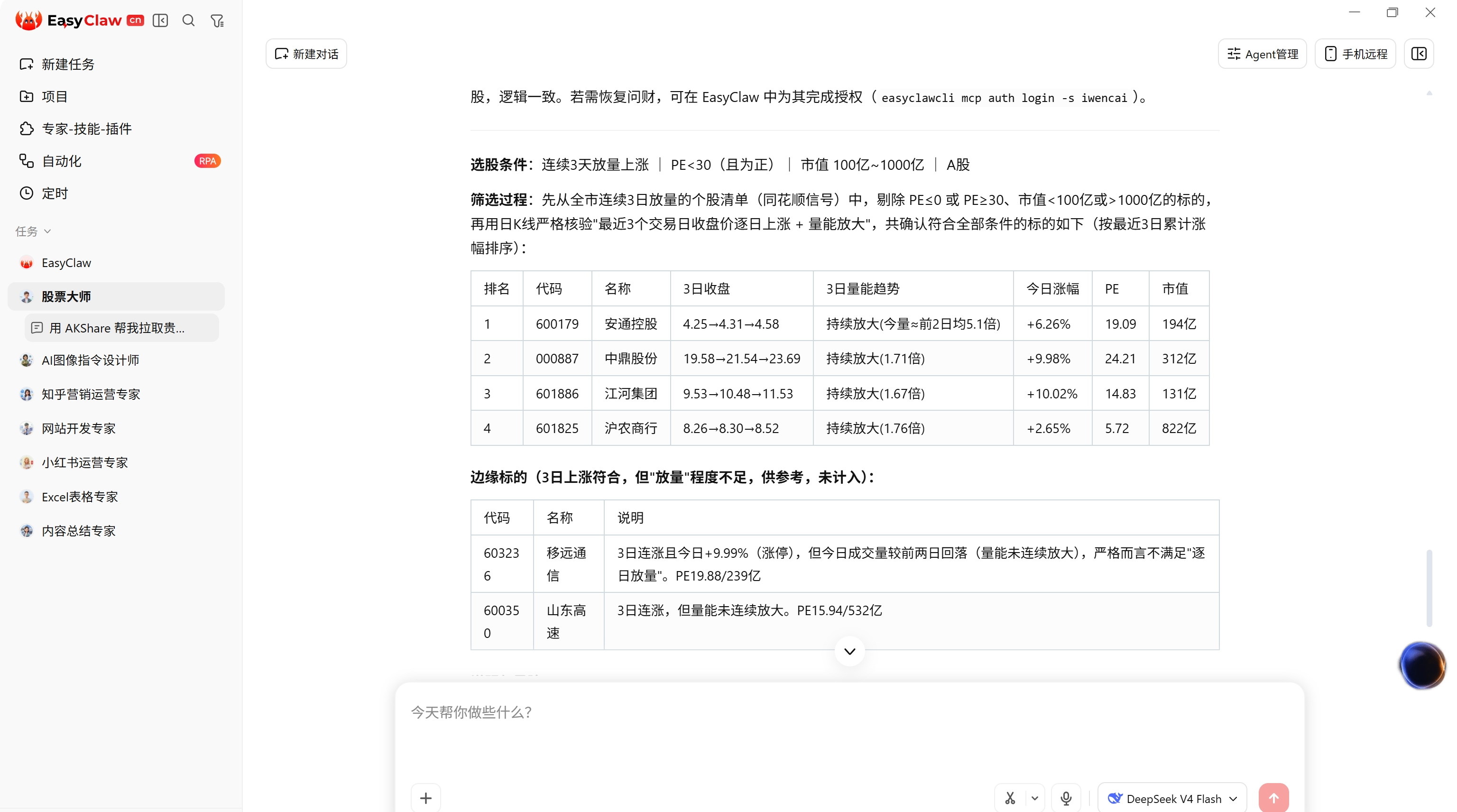Click the EasyClaw logo icon
1457x812 pixels.
click(28, 20)
